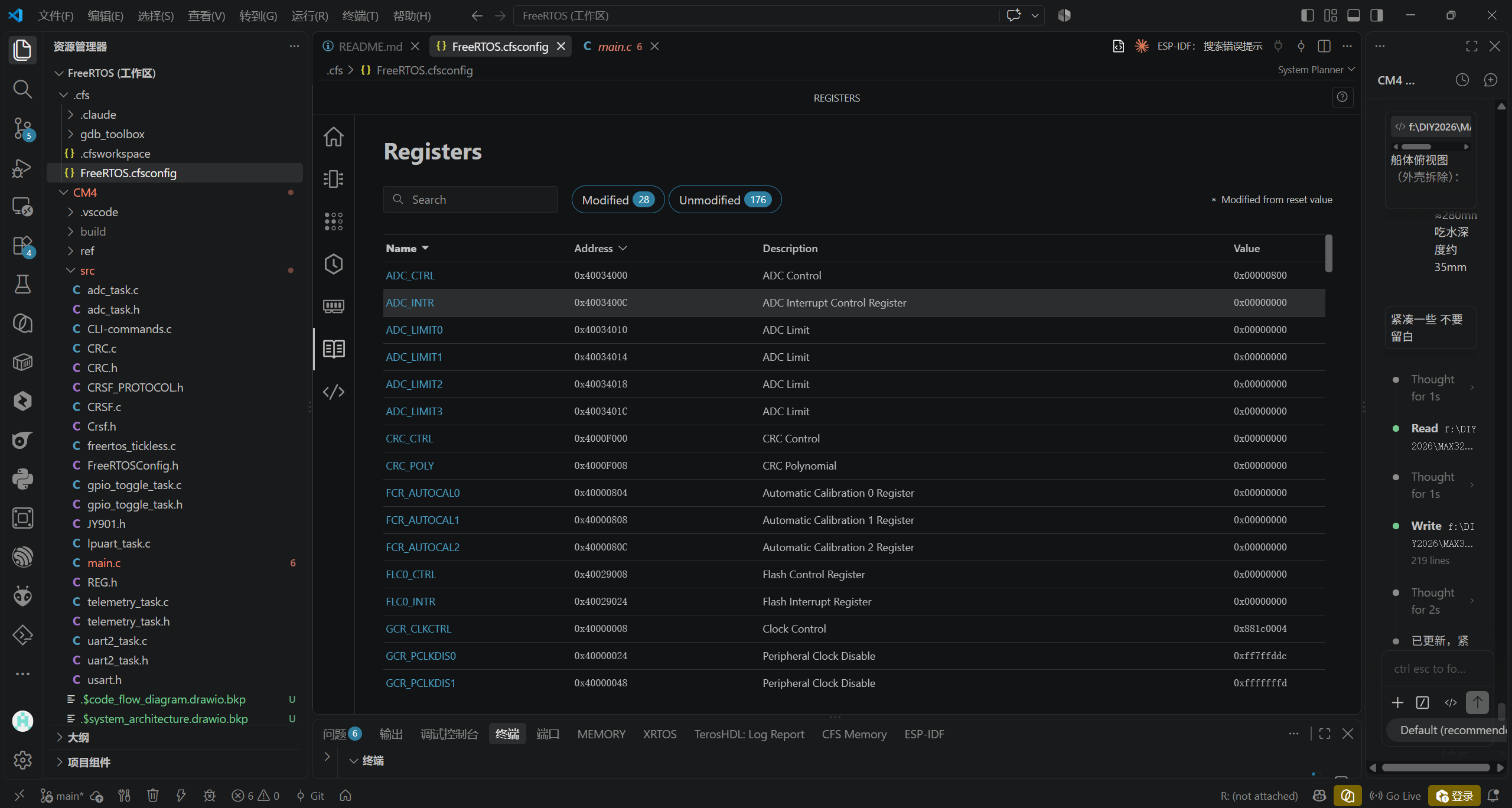Open the GCR_CLKCTRL register link
Viewport: 1512px width, 808px height.
click(418, 628)
